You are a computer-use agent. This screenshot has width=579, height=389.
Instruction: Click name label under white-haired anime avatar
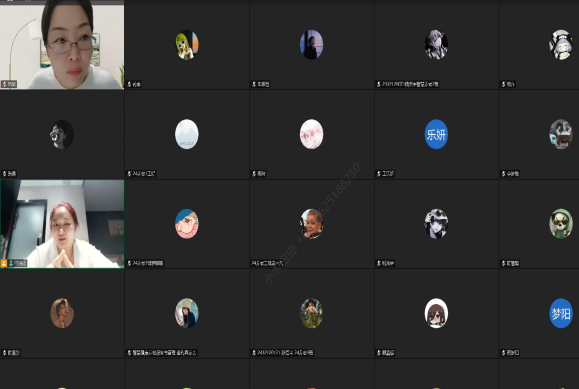coord(408,84)
